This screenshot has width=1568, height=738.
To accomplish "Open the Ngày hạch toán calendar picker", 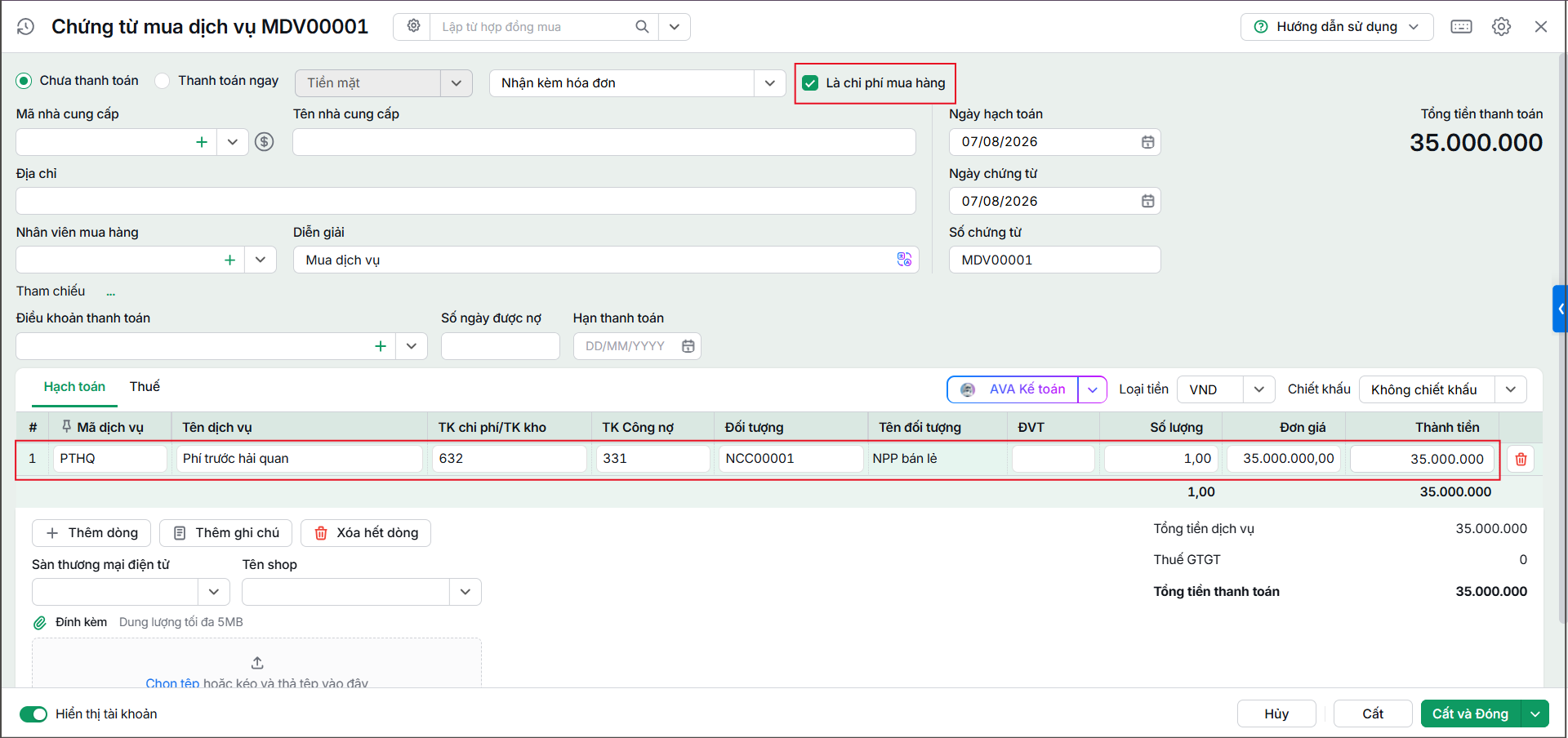I will [x=1147, y=142].
